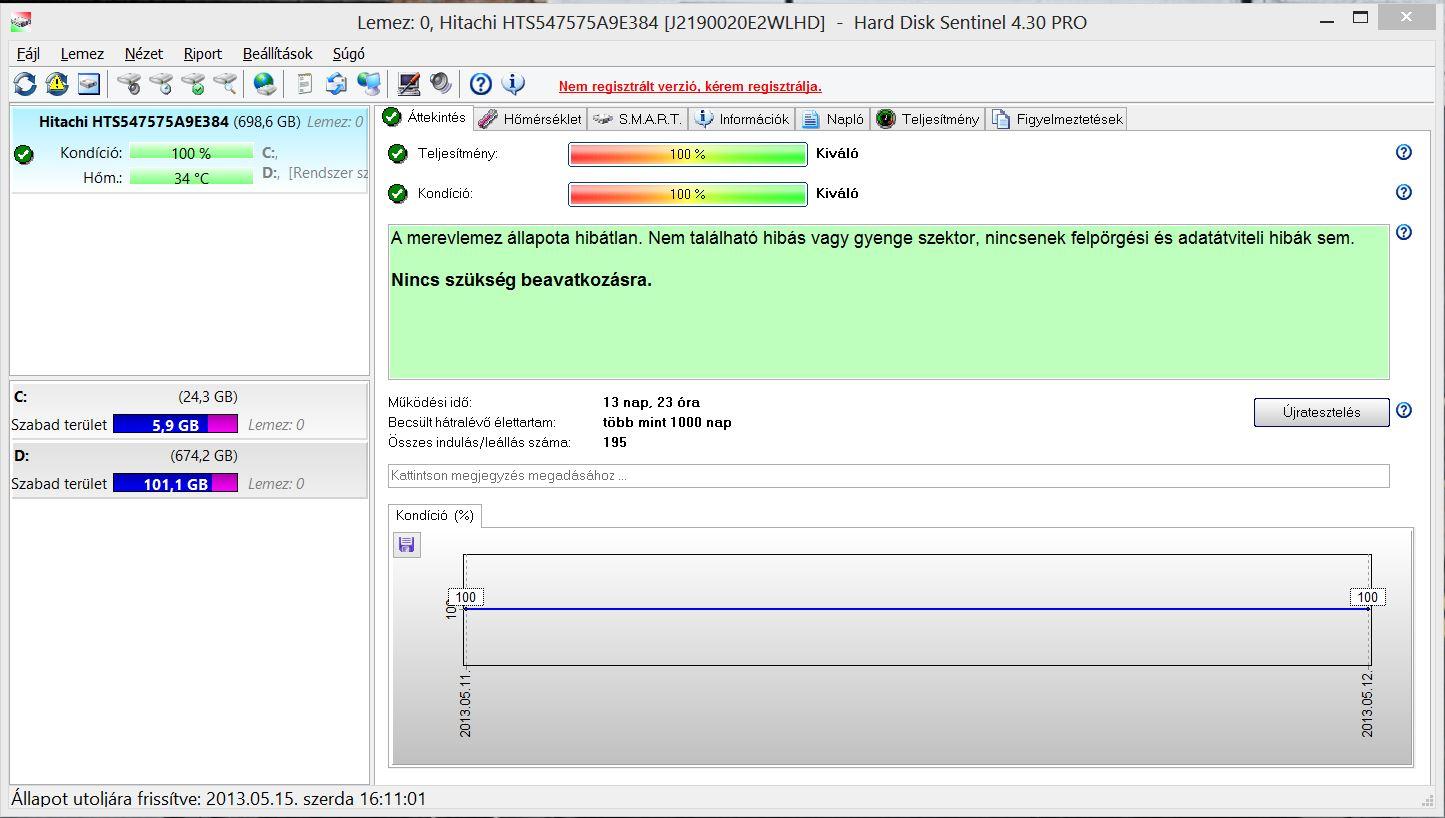Click the több mint 1000 nap lifetime value
Screen dimensions: 1445x818
click(667, 422)
